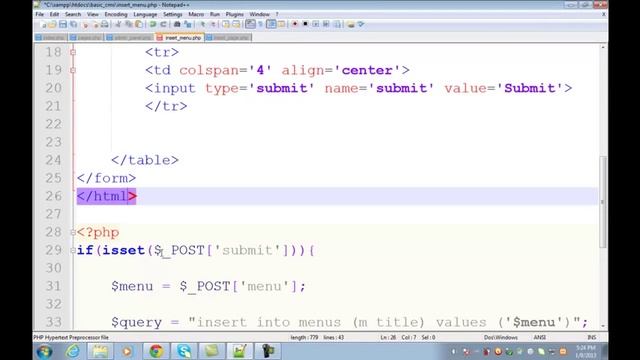Open the Settings menu
This screenshot has width=640, height=360.
[x=173, y=14]
